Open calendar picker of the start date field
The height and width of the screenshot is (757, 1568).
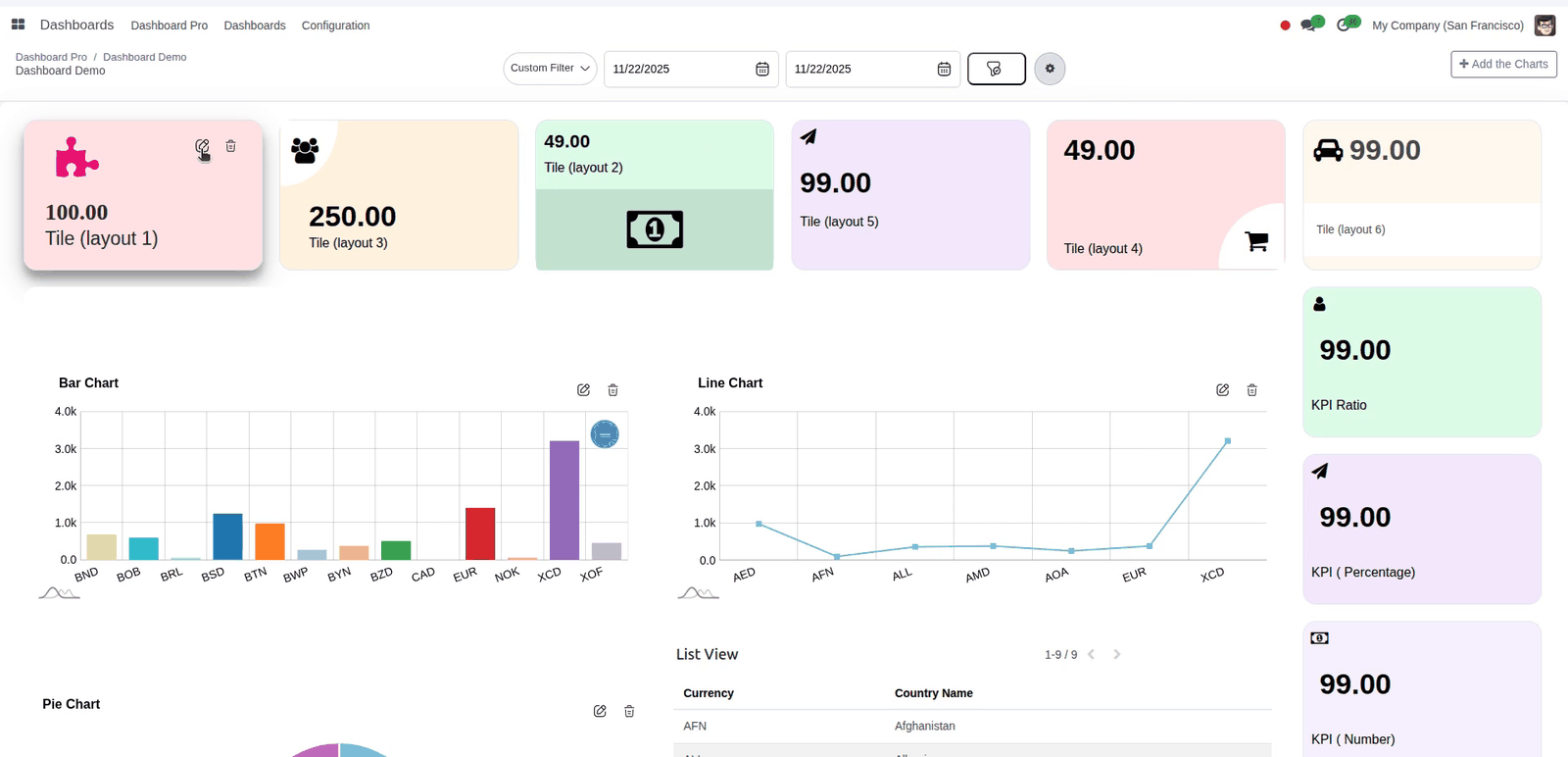pos(762,69)
